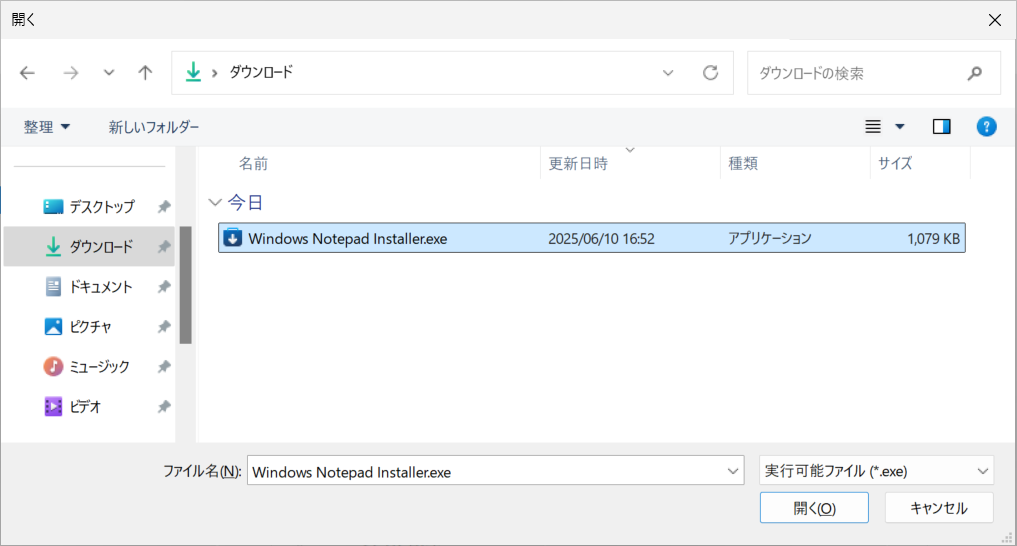Open the 整理 menu
1017x546 pixels.
click(46, 126)
